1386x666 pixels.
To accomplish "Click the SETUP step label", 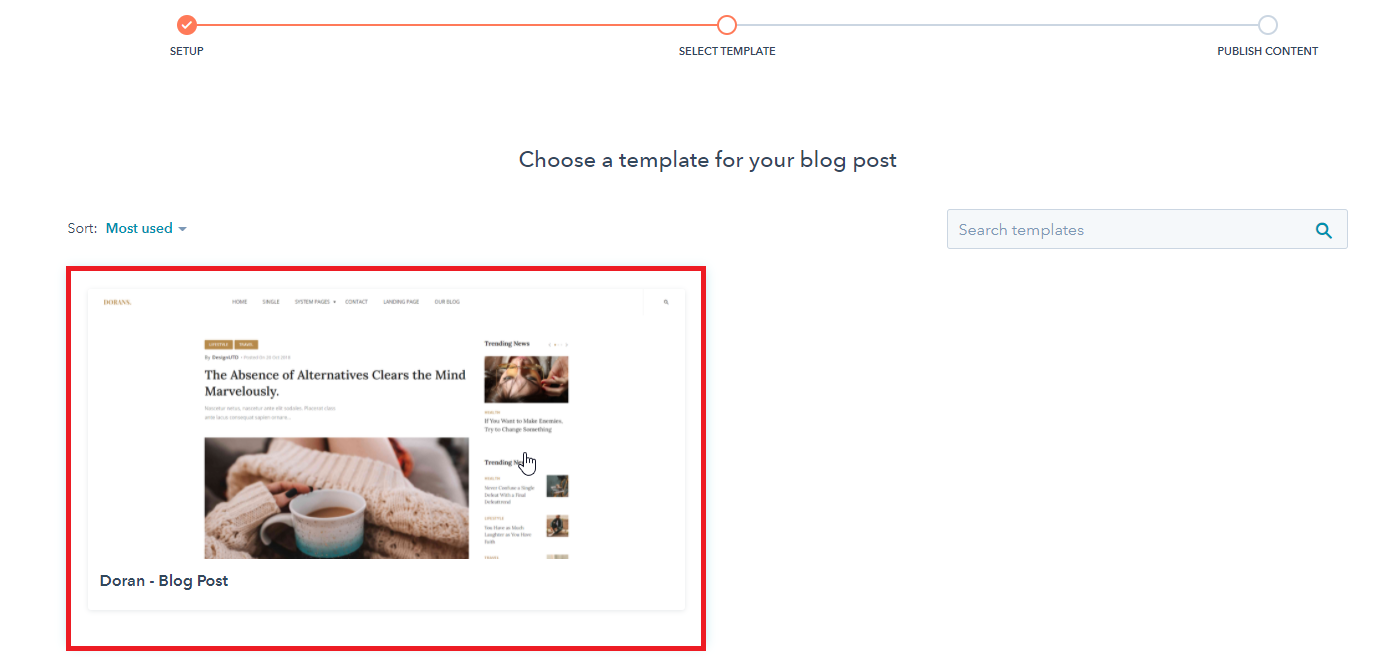I will [186, 51].
